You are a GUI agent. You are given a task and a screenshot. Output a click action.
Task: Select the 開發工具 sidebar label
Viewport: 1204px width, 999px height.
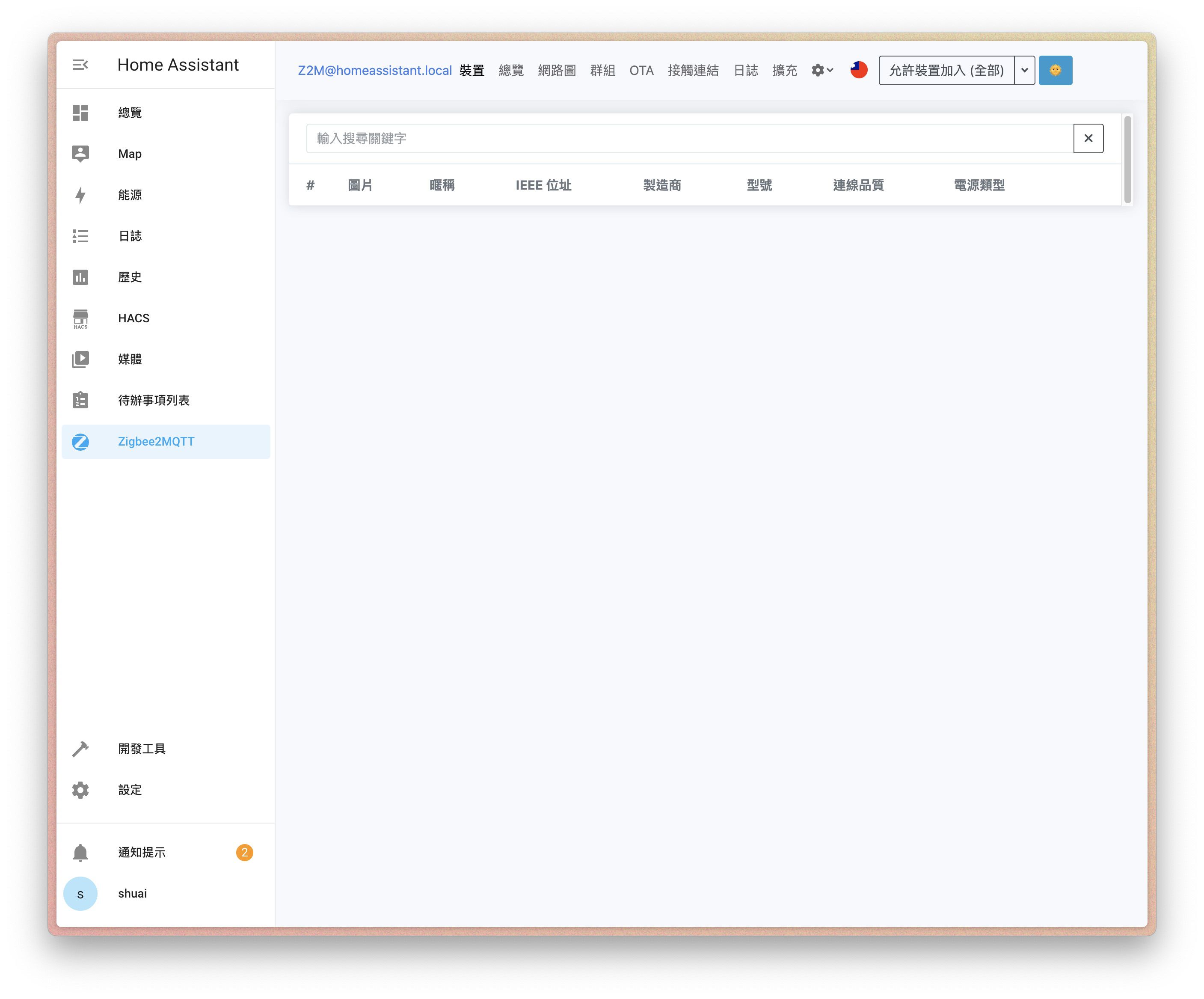pyautogui.click(x=142, y=749)
